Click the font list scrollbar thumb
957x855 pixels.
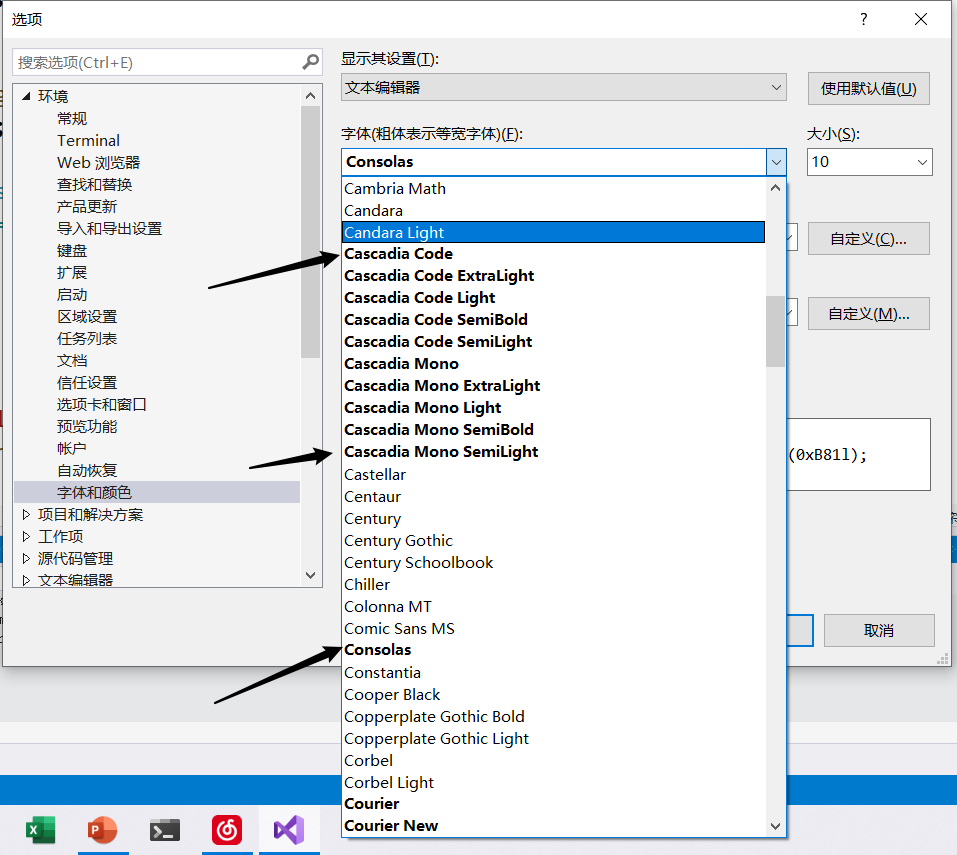click(775, 331)
